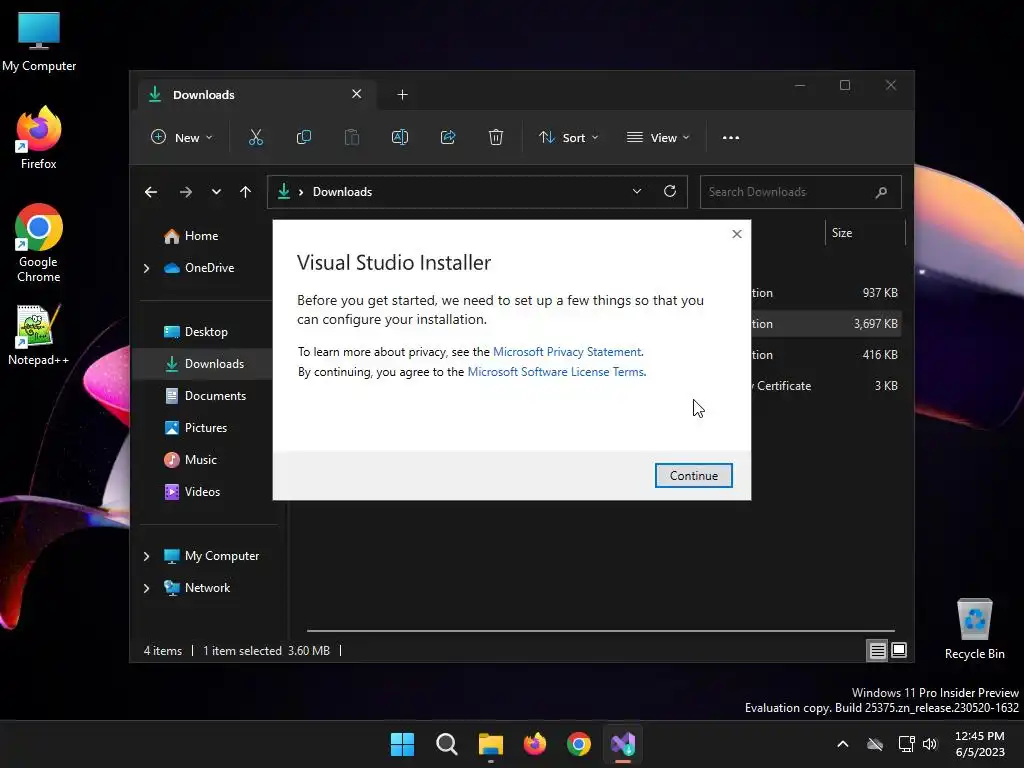The height and width of the screenshot is (768, 1024).
Task: Select the Certificate file row sized 3 KB
Action: click(826, 386)
